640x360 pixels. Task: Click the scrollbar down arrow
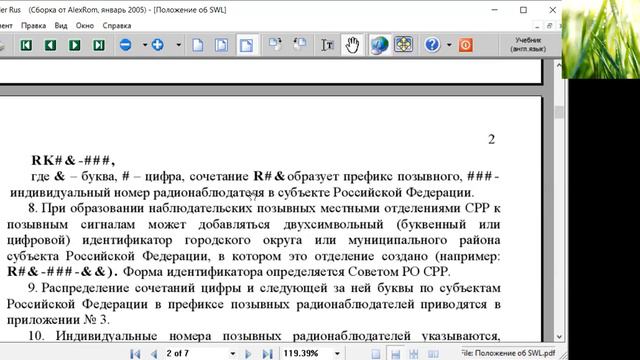pos(559,337)
